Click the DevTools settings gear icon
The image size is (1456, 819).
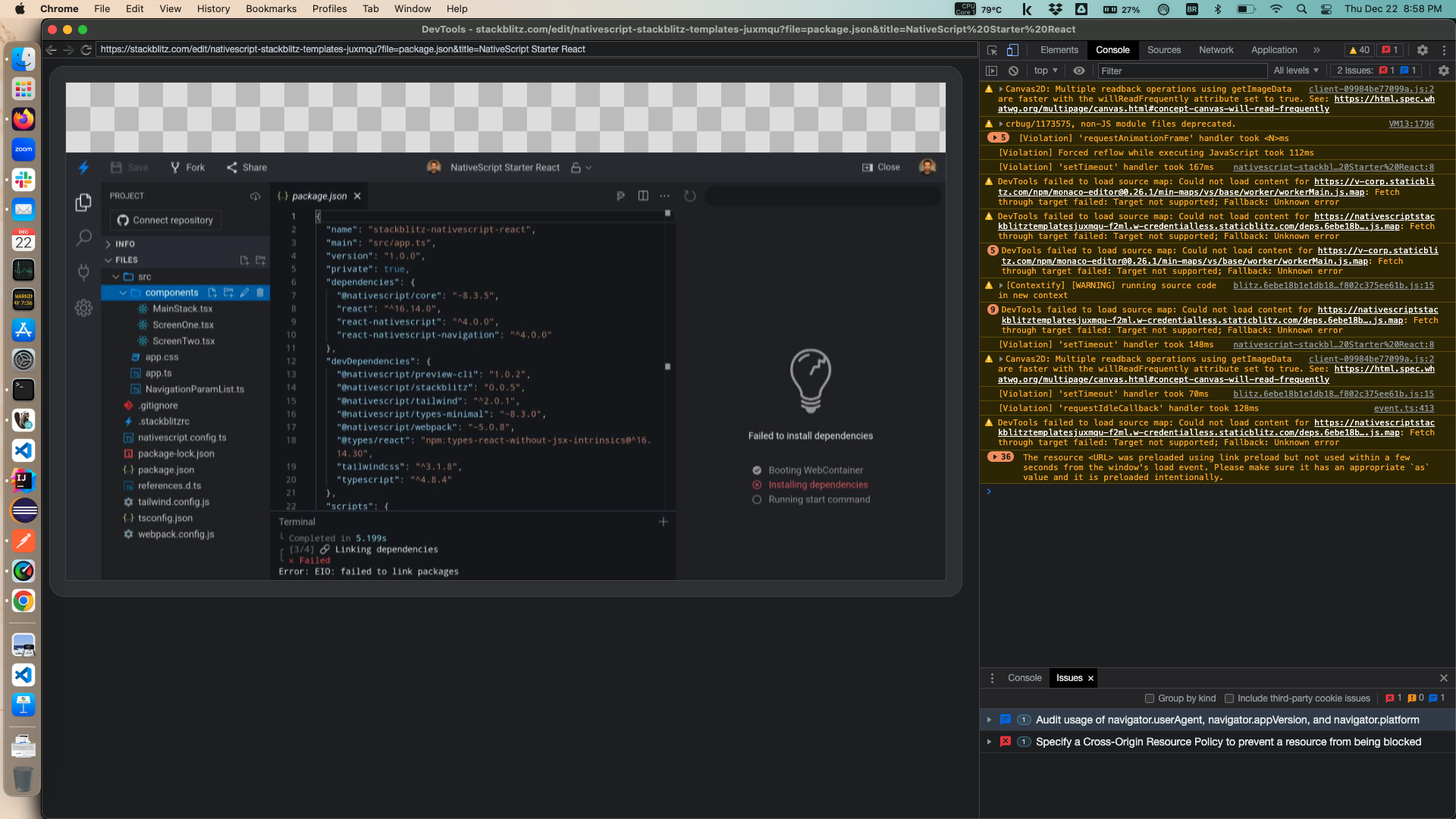pyautogui.click(x=1423, y=50)
